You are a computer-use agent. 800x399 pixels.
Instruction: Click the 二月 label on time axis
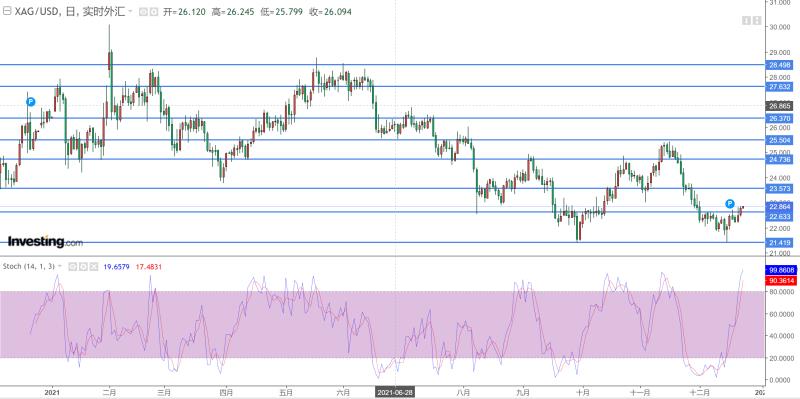point(109,392)
